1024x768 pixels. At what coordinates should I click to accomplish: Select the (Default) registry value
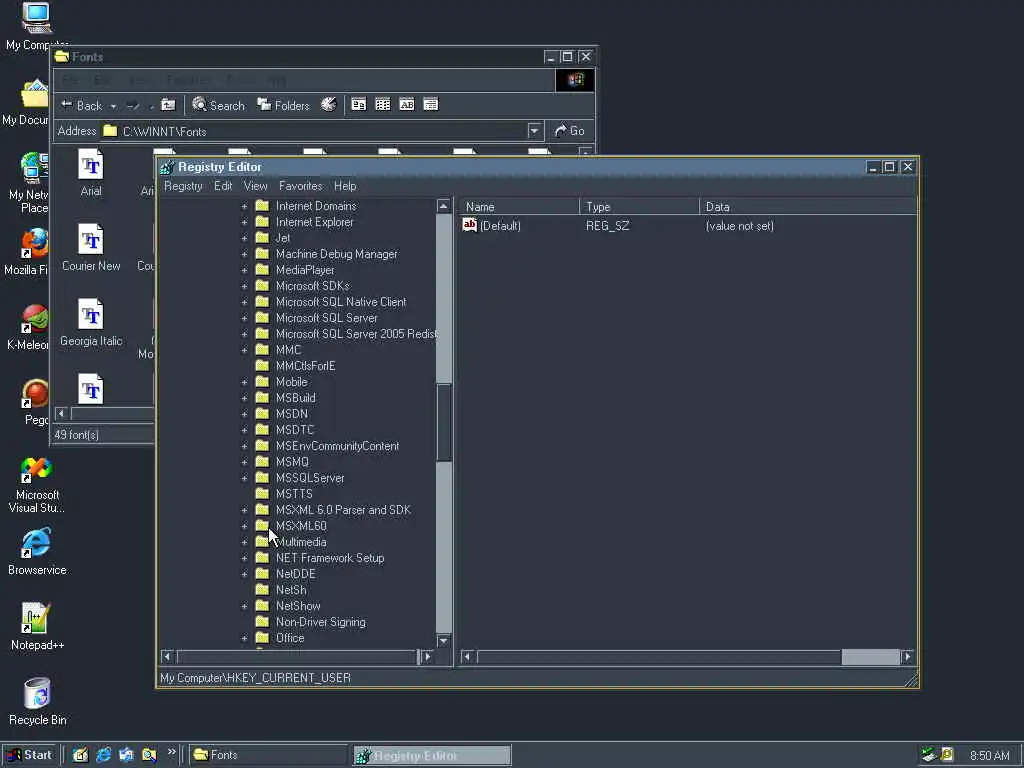coord(500,226)
